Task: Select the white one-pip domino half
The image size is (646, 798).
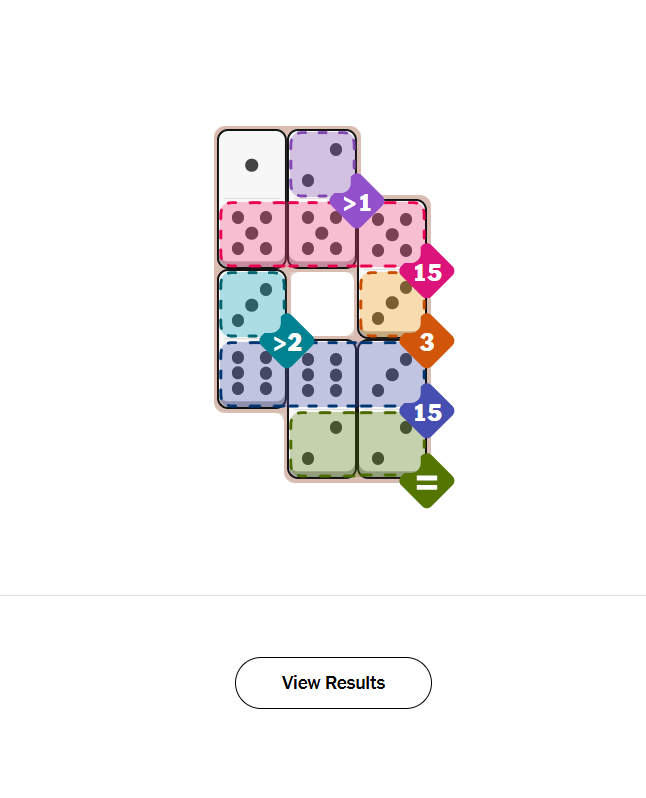Action: [x=252, y=165]
